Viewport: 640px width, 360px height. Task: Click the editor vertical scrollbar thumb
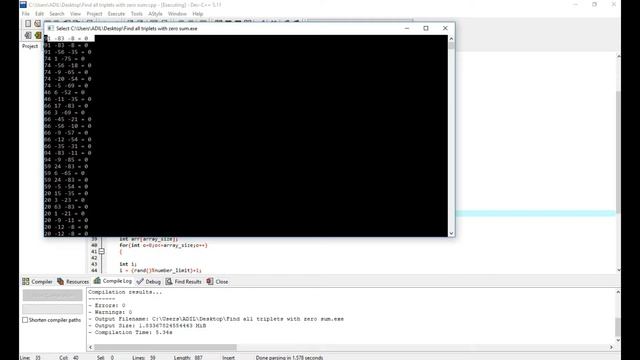(618, 151)
